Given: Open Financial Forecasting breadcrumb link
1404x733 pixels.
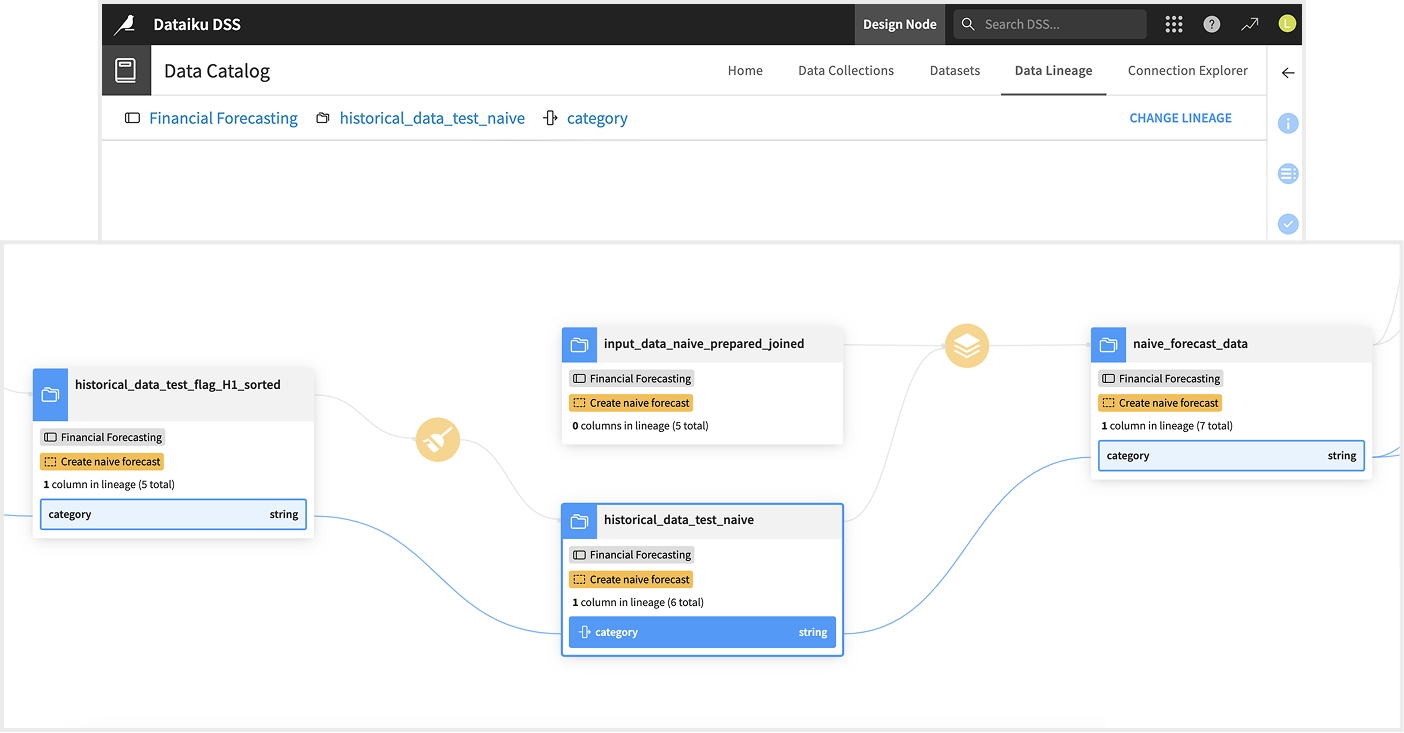Looking at the screenshot, I should (x=223, y=118).
